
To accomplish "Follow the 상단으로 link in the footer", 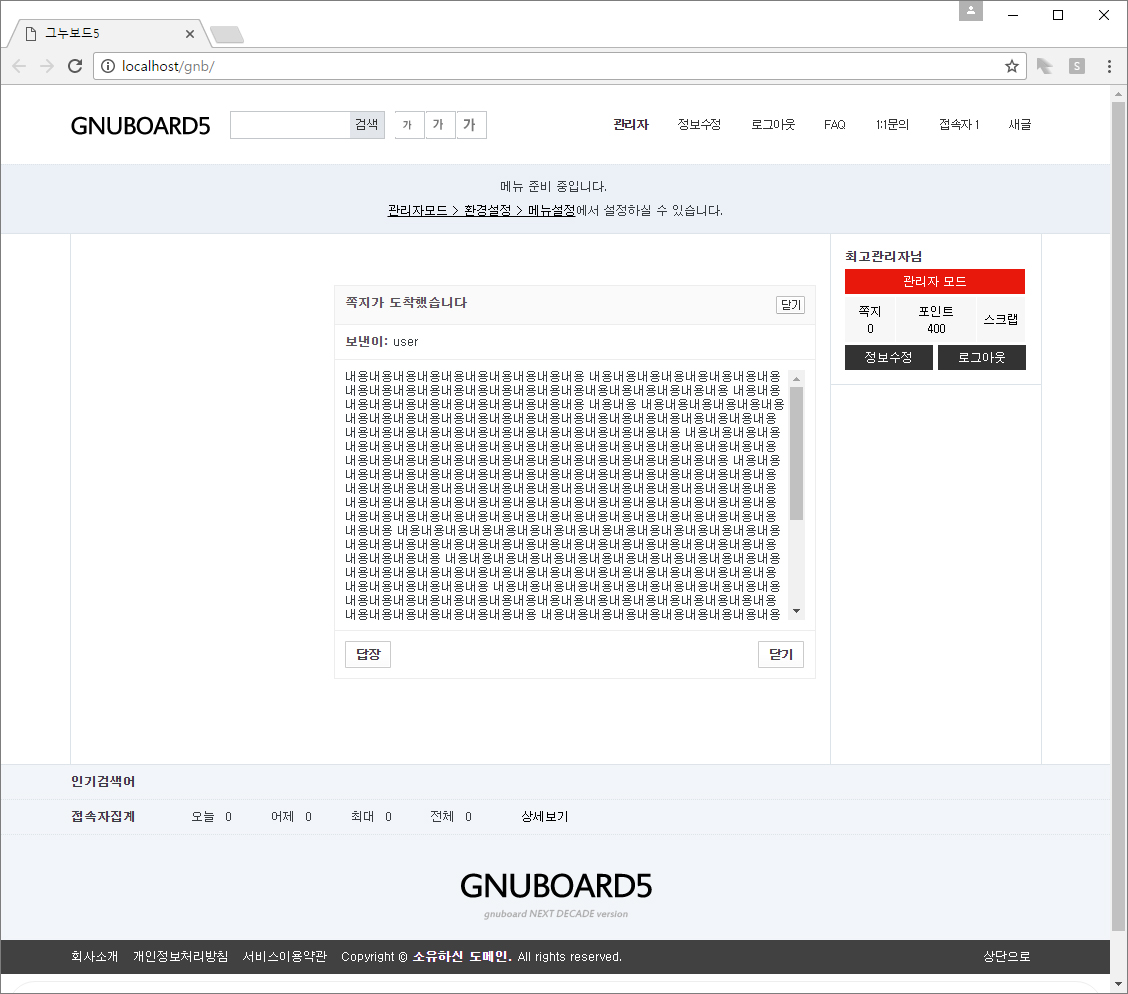I will point(1006,956).
